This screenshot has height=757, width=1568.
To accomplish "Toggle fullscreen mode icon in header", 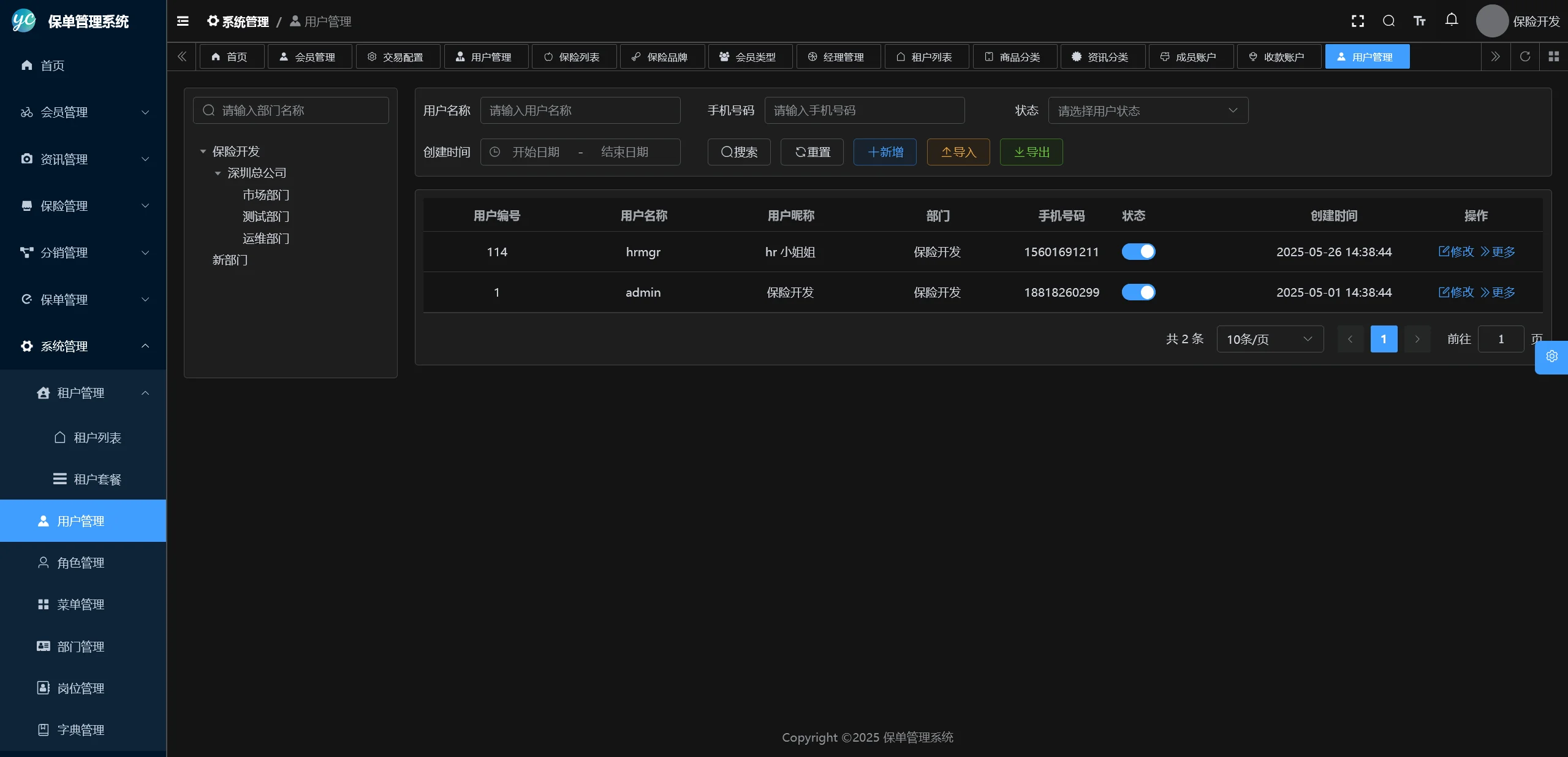I will pos(1357,21).
